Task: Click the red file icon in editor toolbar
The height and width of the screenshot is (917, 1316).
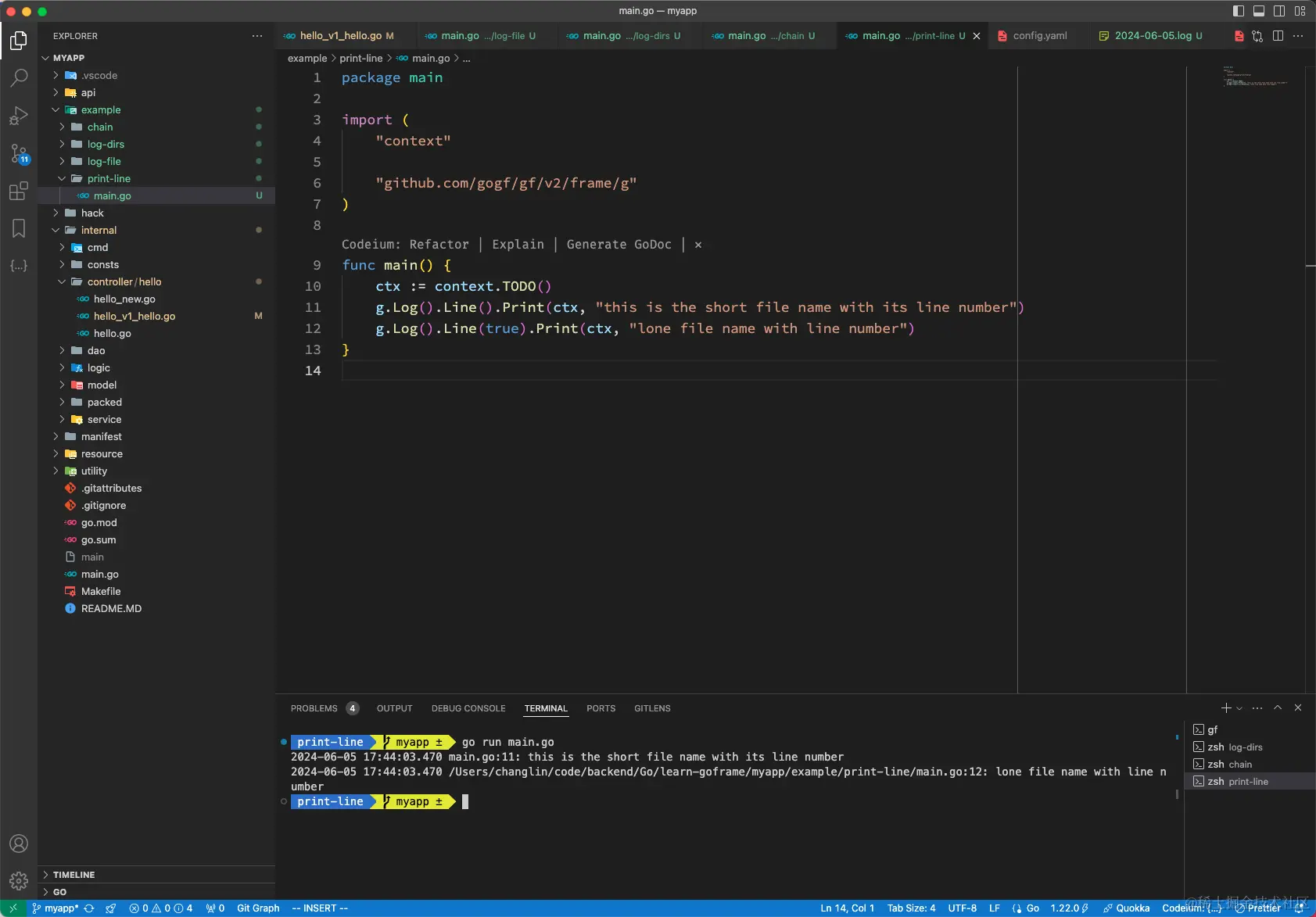Action: point(1239,36)
